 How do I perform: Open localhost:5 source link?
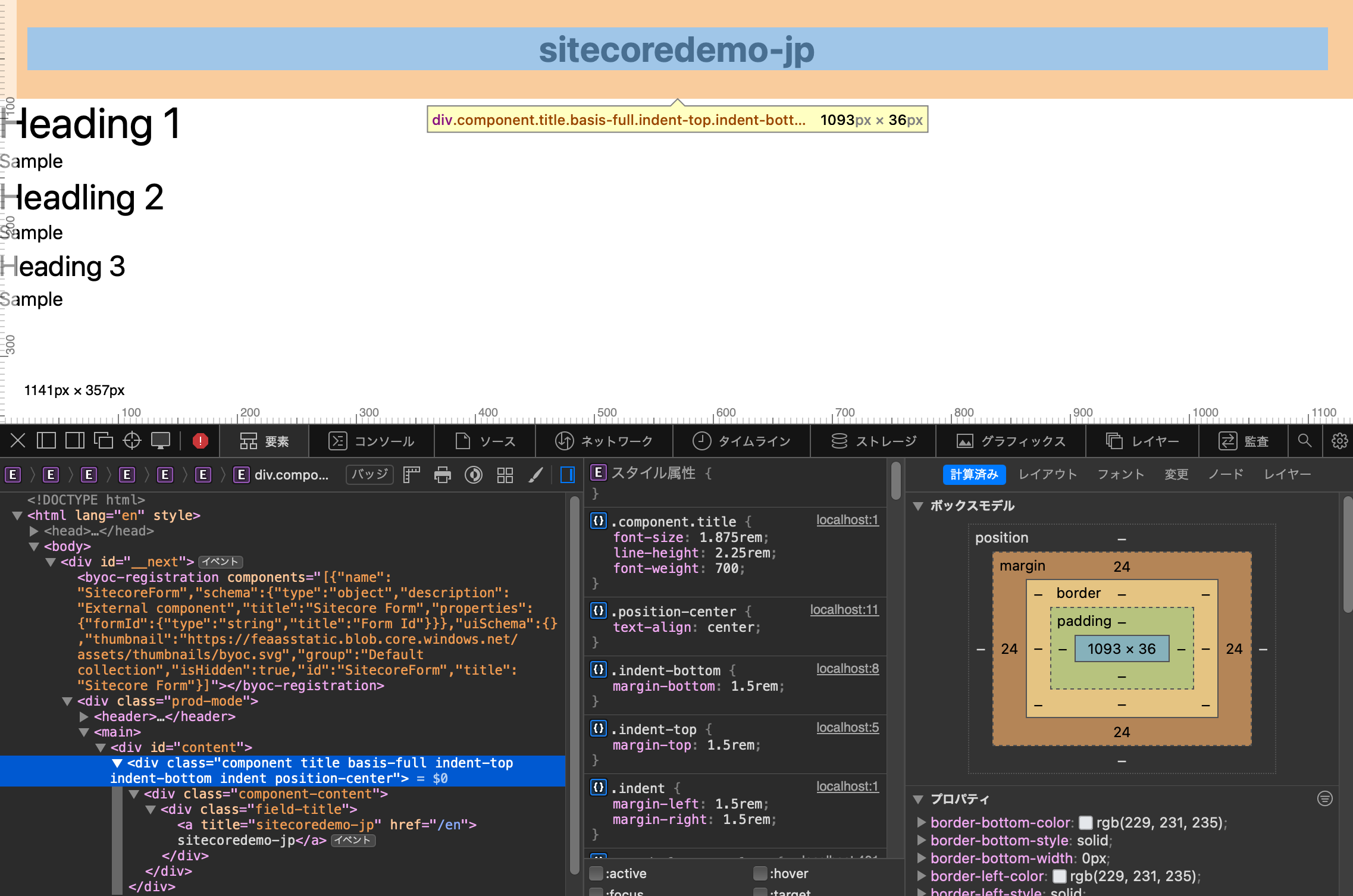click(x=847, y=727)
